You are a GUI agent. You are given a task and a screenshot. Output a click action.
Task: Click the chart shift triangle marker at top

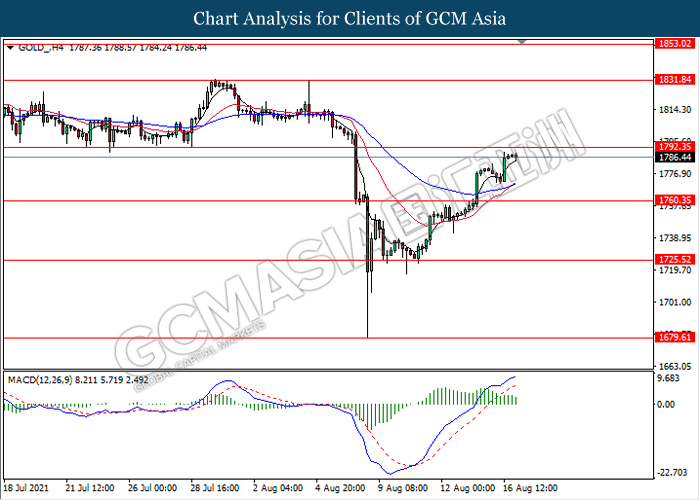tap(521, 42)
